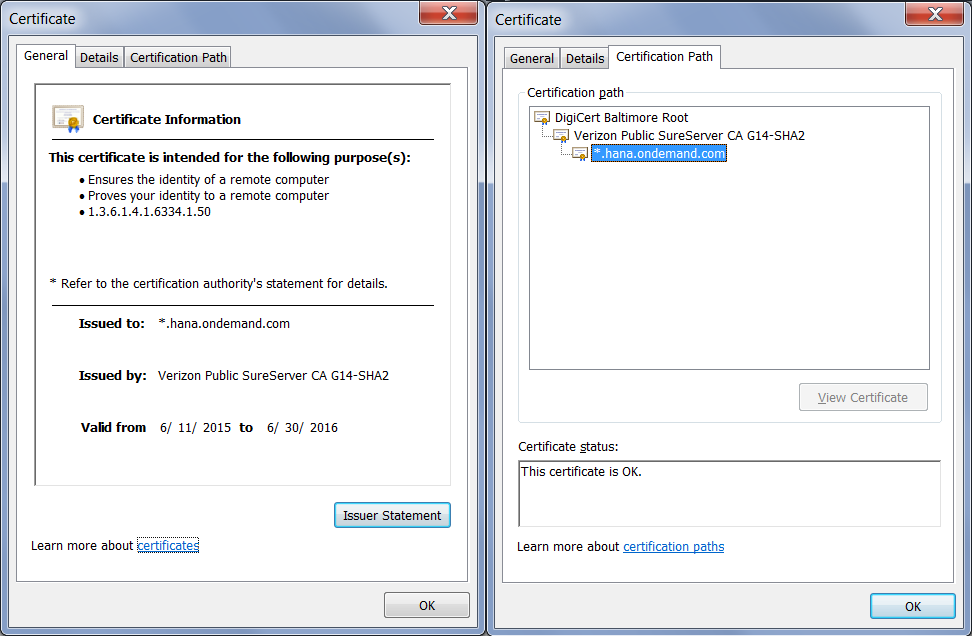
Task: Click the Verizon Public SureServer certificate icon
Action: coord(561,136)
